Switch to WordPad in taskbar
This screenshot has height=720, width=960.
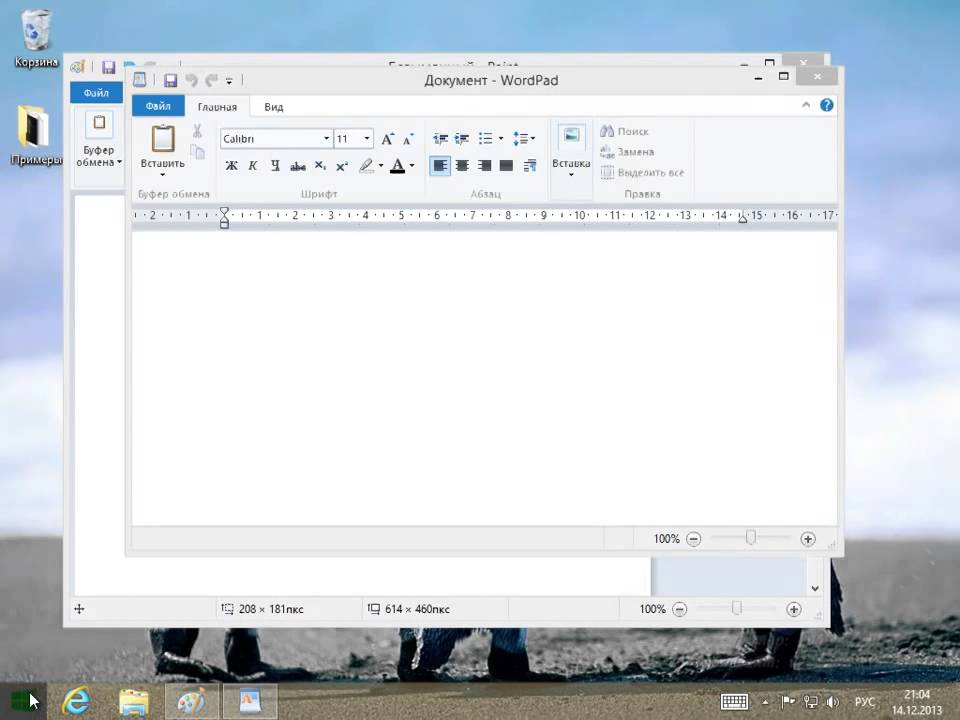click(x=250, y=701)
